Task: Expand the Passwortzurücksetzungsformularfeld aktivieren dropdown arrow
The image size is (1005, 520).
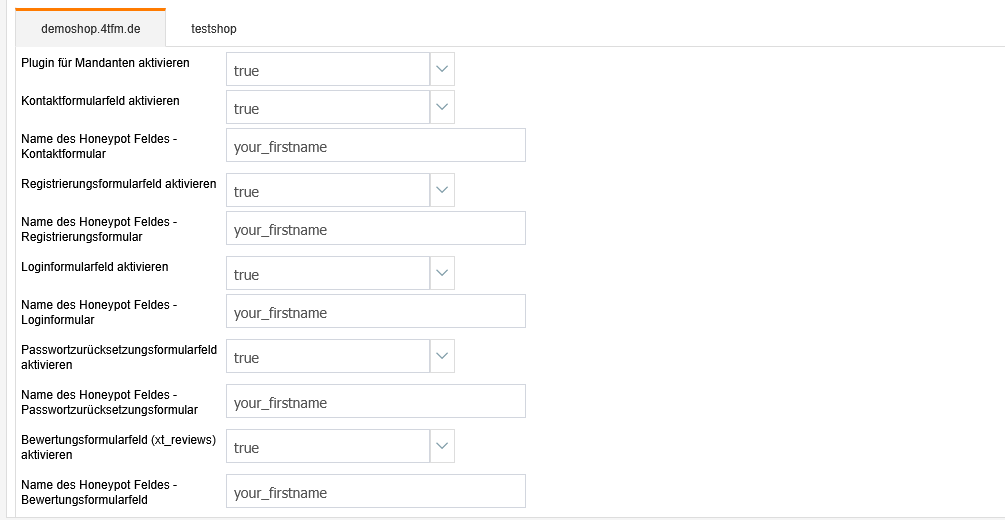Action: pyautogui.click(x=442, y=357)
